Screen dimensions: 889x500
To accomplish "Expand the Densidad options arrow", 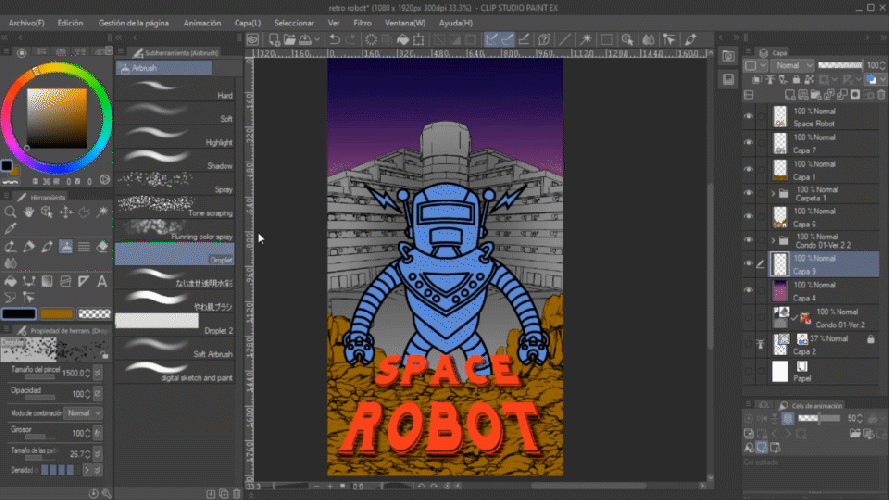I will 86,470.
